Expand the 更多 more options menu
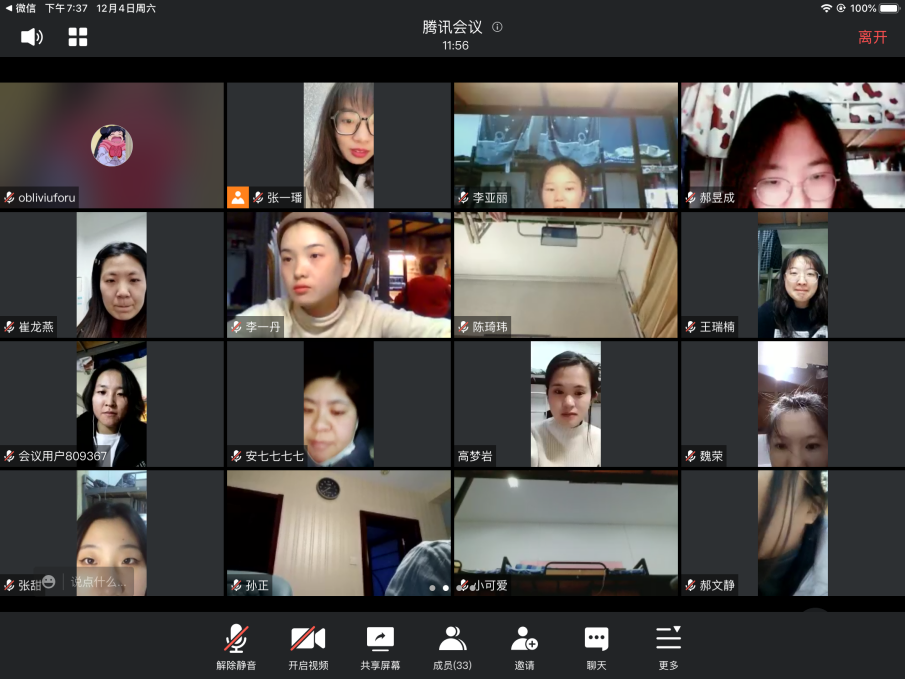The width and height of the screenshot is (905, 679). (668, 648)
